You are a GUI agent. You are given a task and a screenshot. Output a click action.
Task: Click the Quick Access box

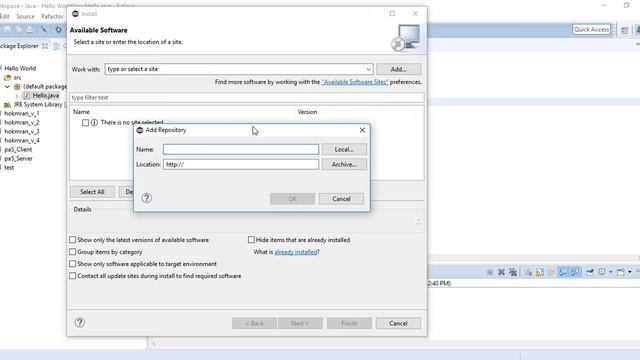591,29
